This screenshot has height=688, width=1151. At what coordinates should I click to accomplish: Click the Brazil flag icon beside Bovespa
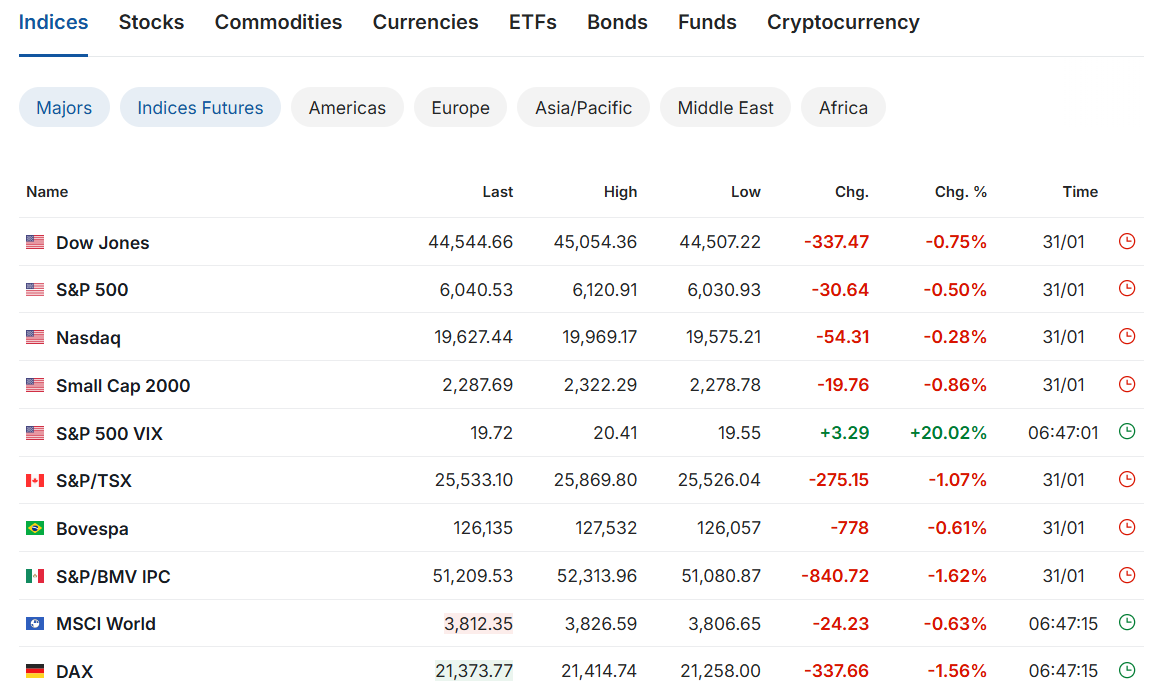click(35, 528)
